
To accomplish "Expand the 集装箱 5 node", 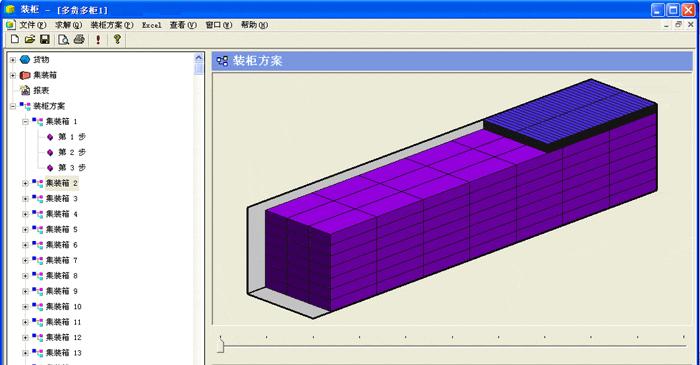I will click(25, 229).
